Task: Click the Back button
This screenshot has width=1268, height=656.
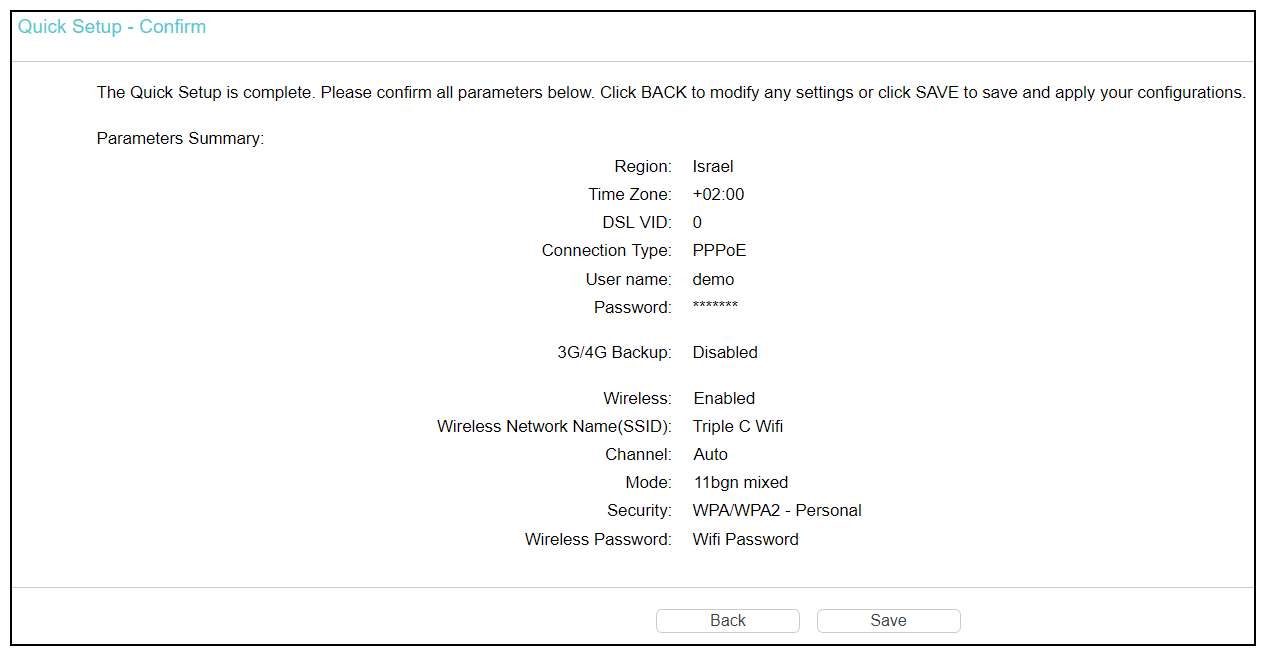Action: tap(727, 621)
